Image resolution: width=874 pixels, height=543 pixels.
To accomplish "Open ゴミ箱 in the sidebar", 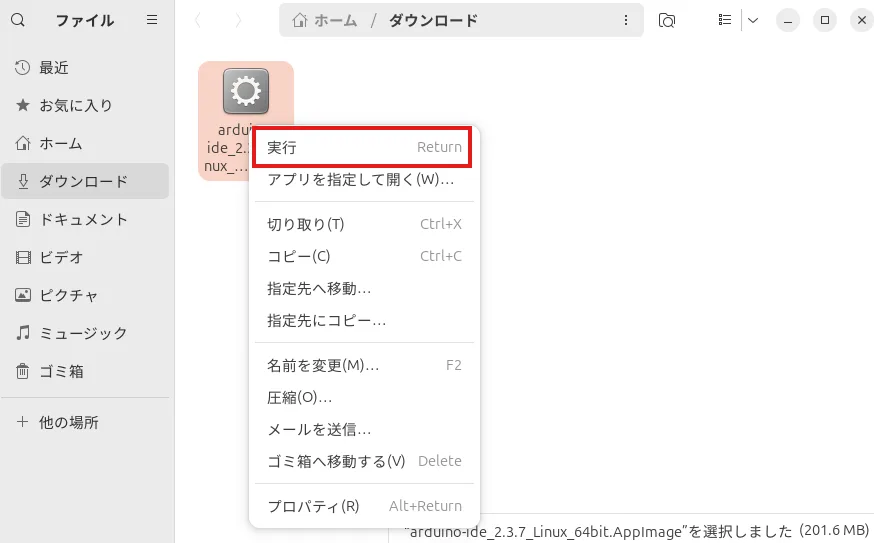I will click(x=61, y=371).
